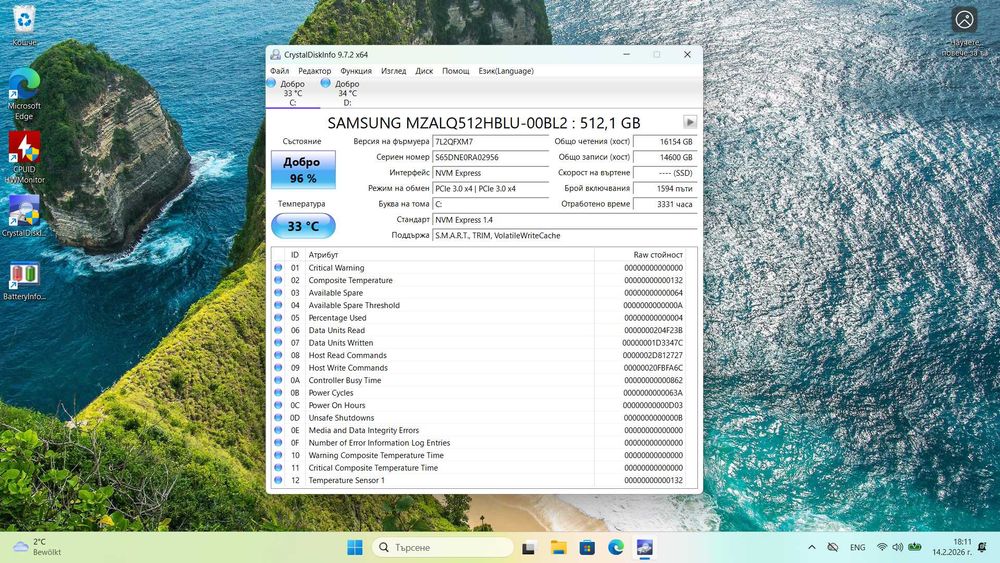
Task: Open CrystalDiskInfo desktop shortcut
Action: 24,216
